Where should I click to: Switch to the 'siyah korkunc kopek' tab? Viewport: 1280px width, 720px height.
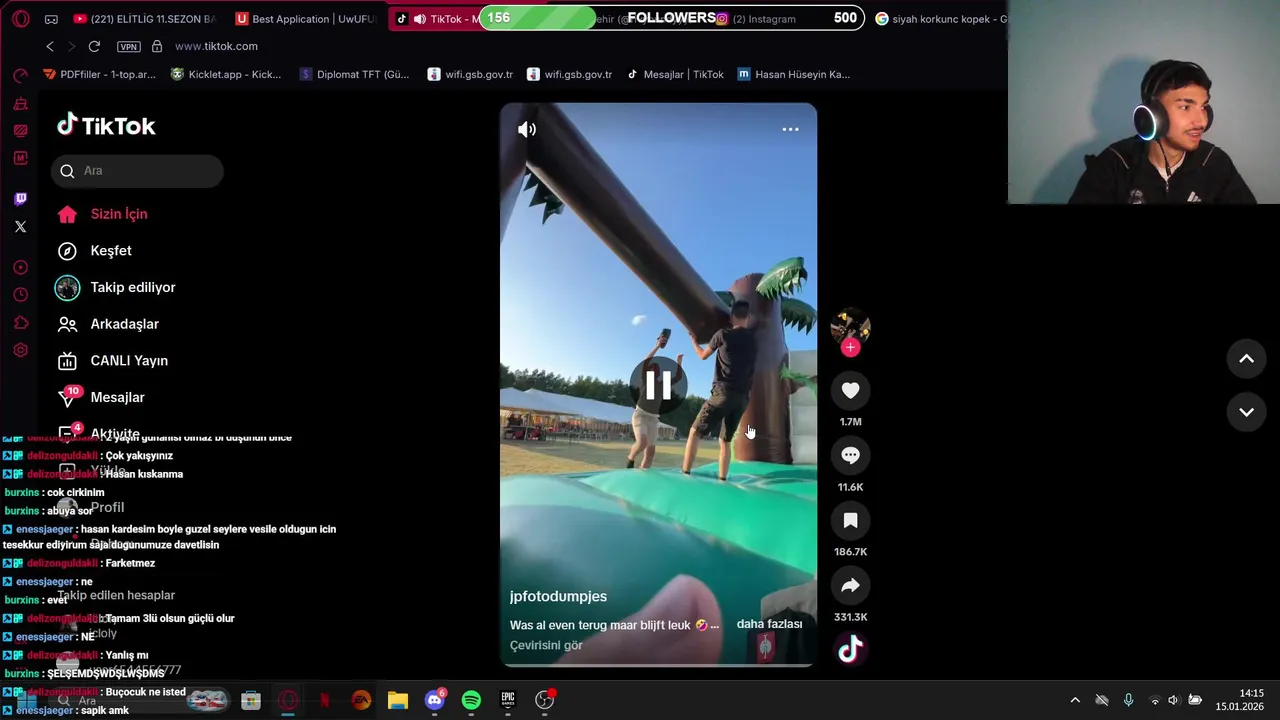[x=940, y=19]
